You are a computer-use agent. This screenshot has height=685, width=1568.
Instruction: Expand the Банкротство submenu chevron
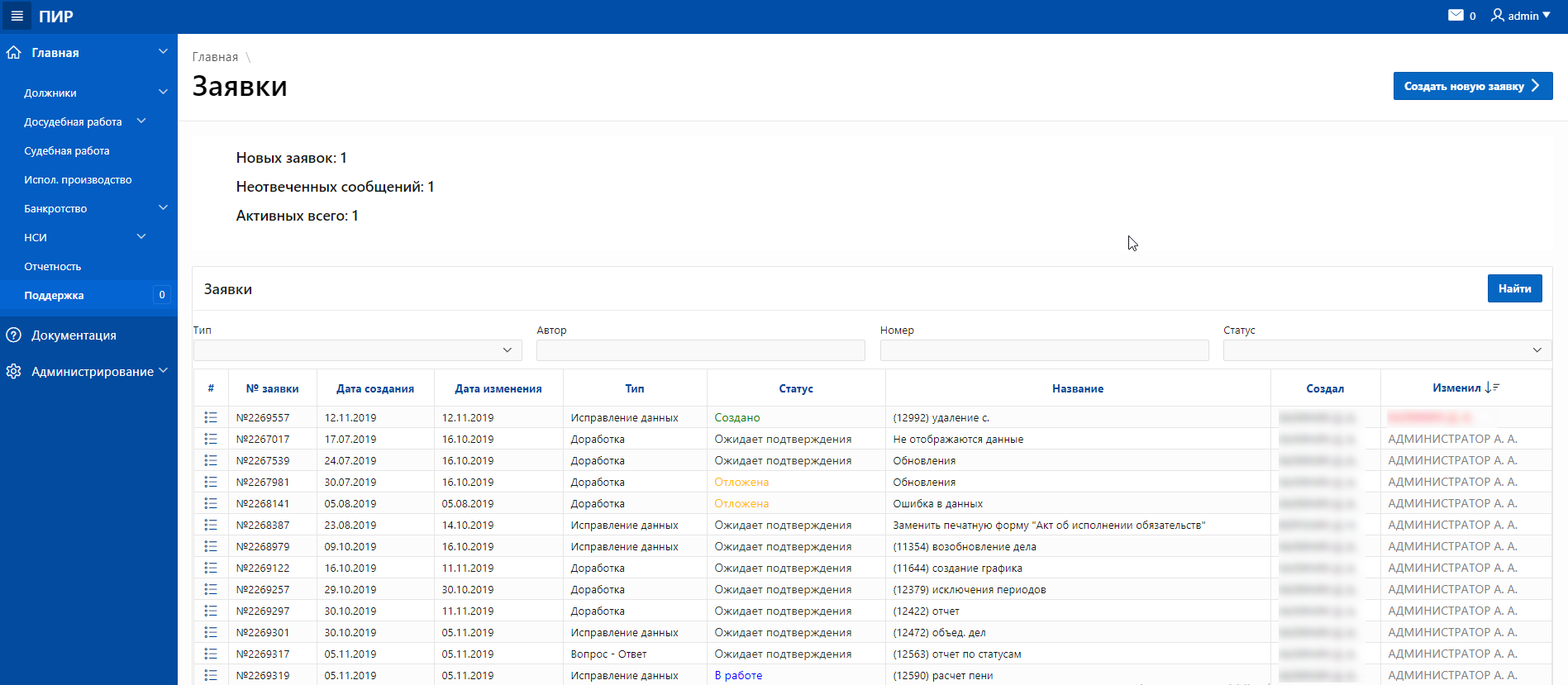tap(163, 207)
